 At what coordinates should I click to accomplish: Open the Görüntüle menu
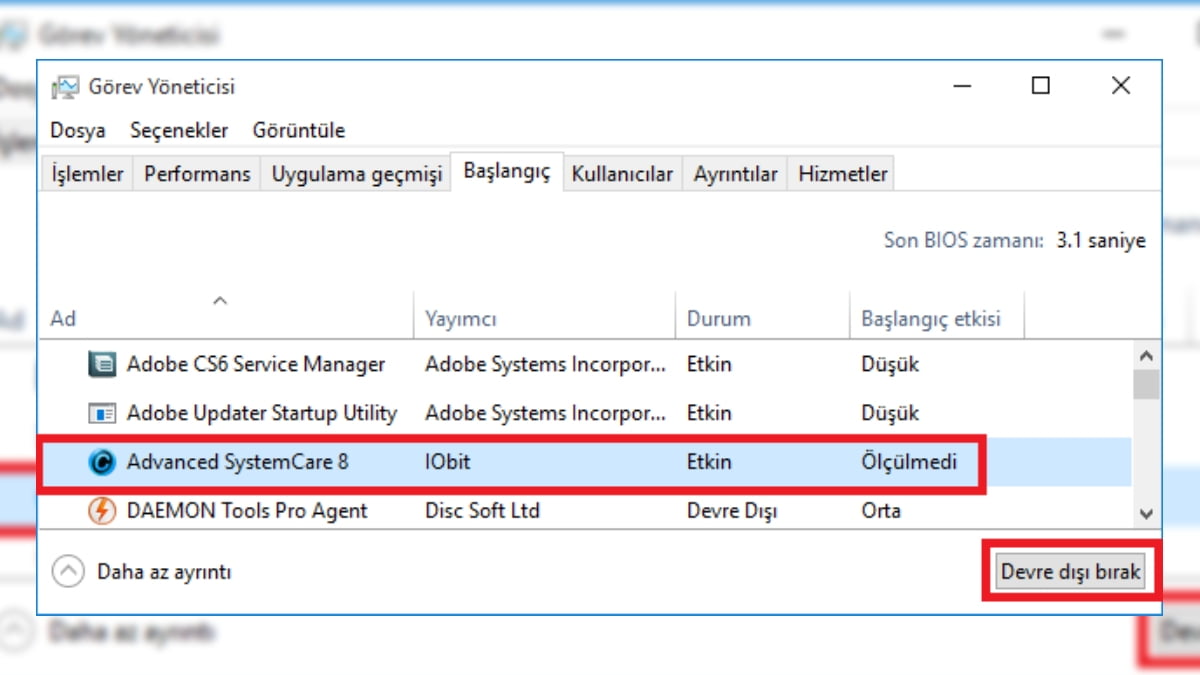click(x=299, y=130)
